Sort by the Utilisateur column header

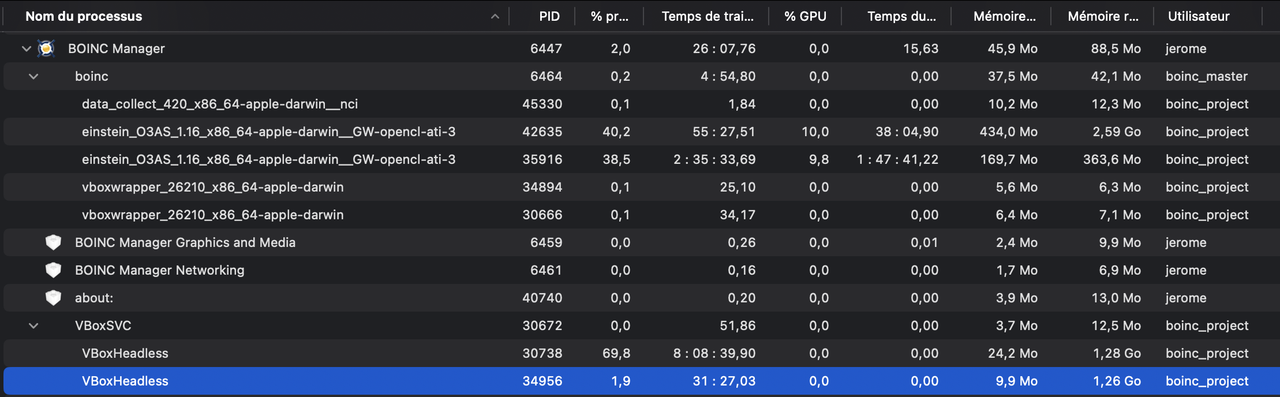coord(1197,17)
